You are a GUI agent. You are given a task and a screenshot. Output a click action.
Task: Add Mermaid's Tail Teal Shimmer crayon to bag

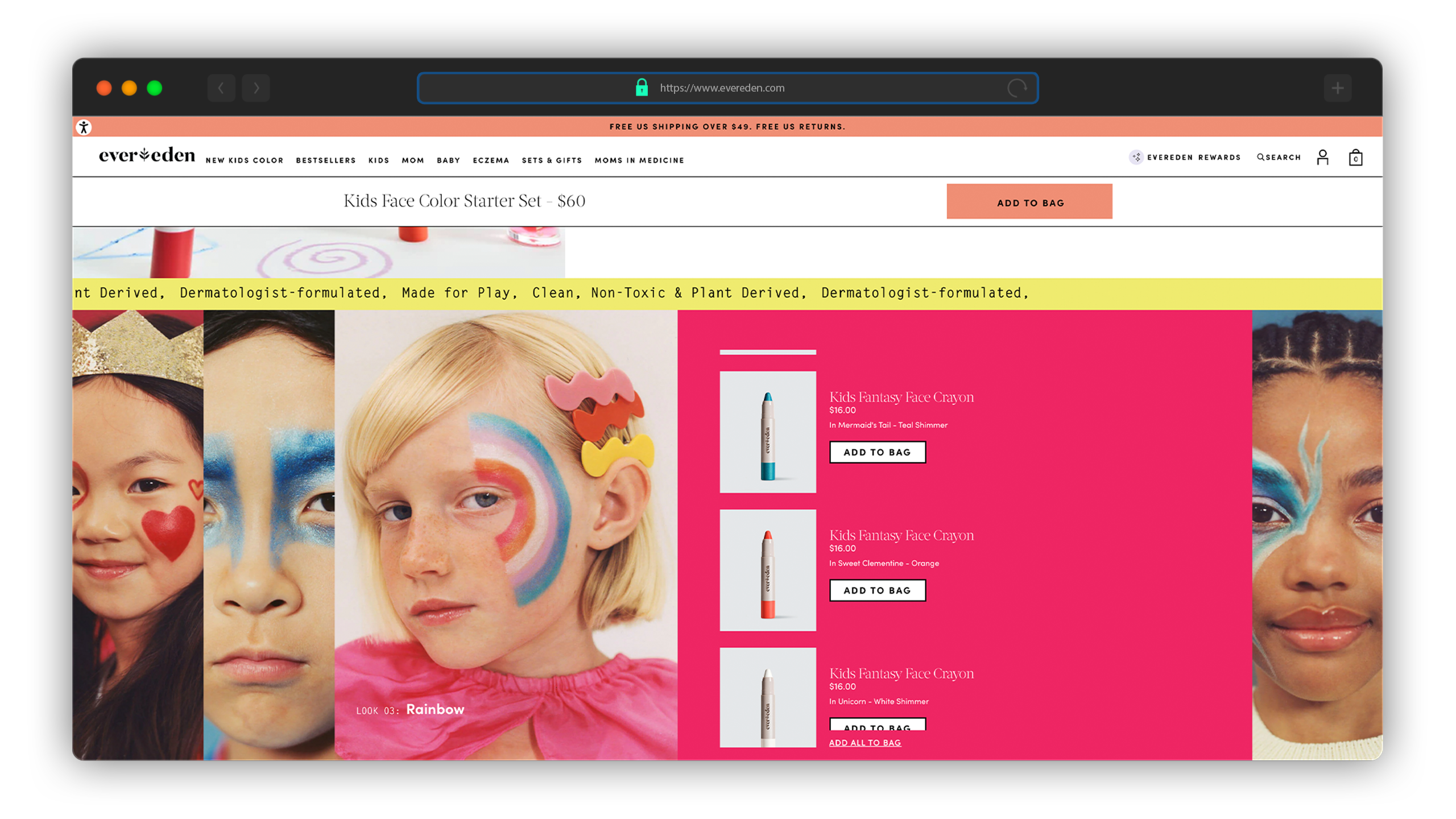[877, 452]
